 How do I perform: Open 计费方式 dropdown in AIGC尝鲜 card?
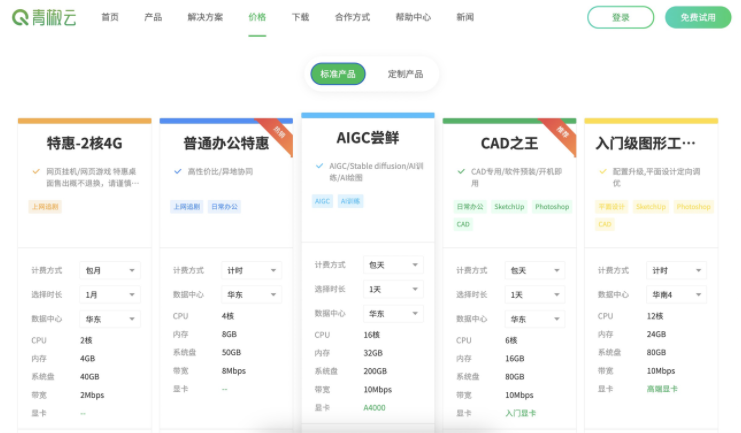coord(393,265)
